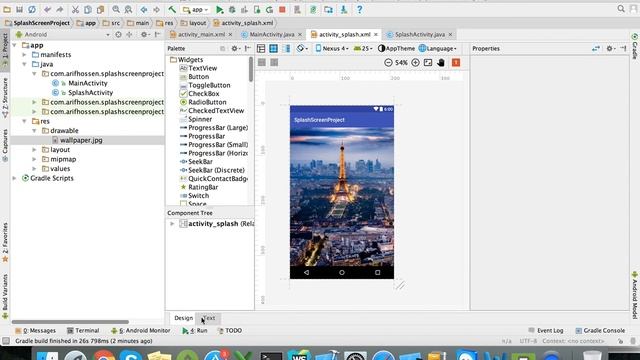Click the Redo arrow icon

(x=60, y=9)
